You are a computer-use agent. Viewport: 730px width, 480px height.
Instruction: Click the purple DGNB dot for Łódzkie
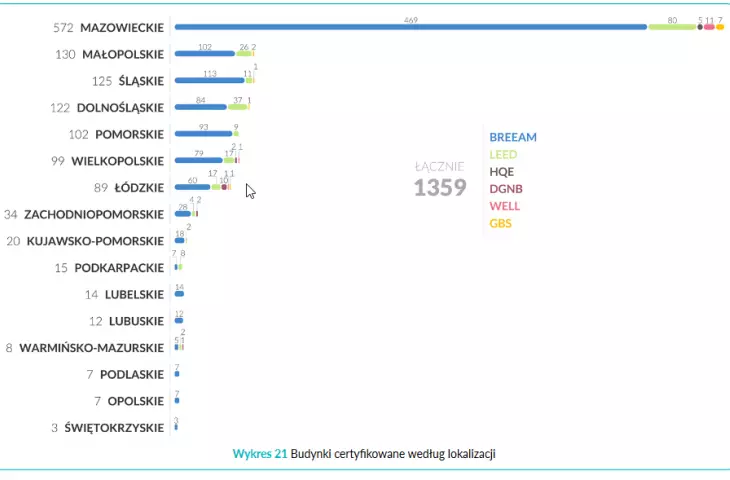224,187
